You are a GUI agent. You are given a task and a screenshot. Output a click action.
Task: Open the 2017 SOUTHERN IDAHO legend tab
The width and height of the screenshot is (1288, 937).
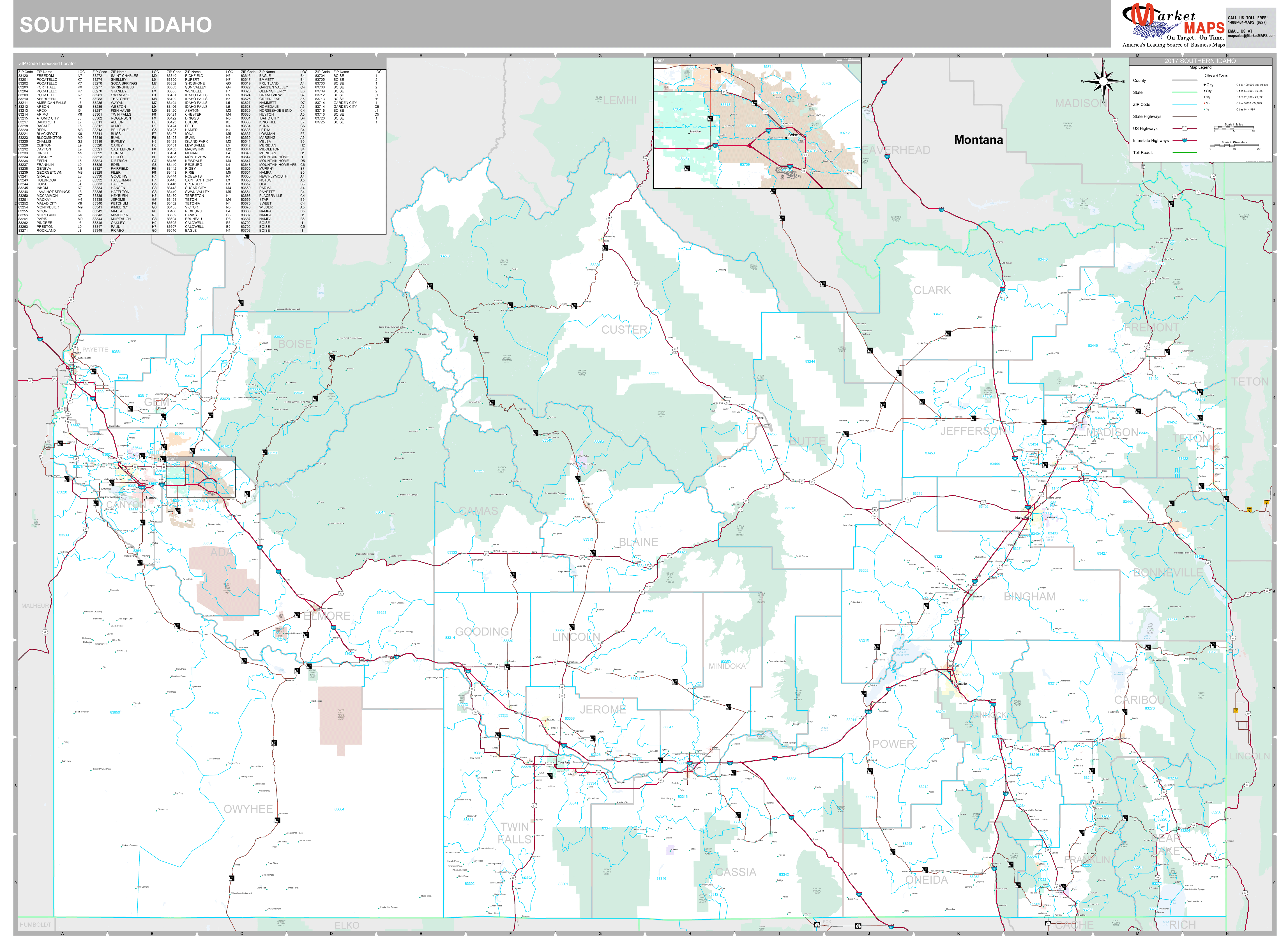pyautogui.click(x=1201, y=61)
